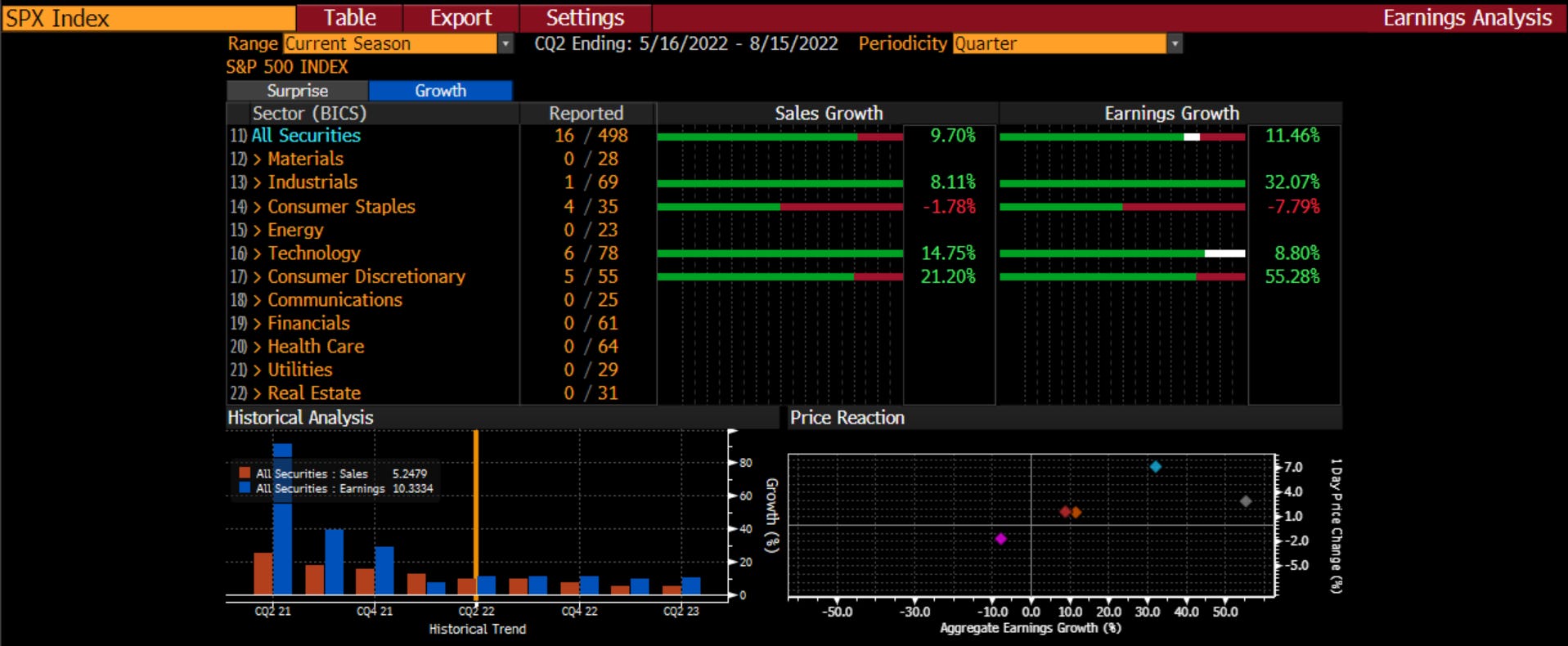1568x646 pixels.
Task: Click the blue Earnings legend swatch
Action: [x=245, y=488]
